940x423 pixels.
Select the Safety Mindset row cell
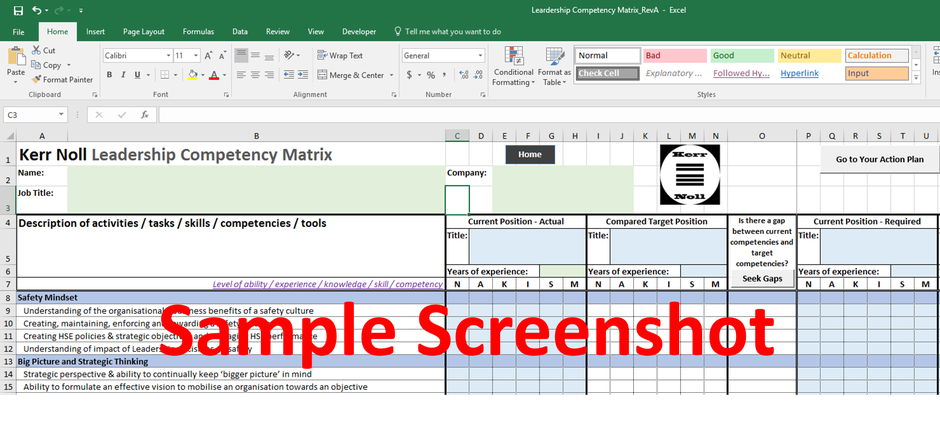point(231,297)
